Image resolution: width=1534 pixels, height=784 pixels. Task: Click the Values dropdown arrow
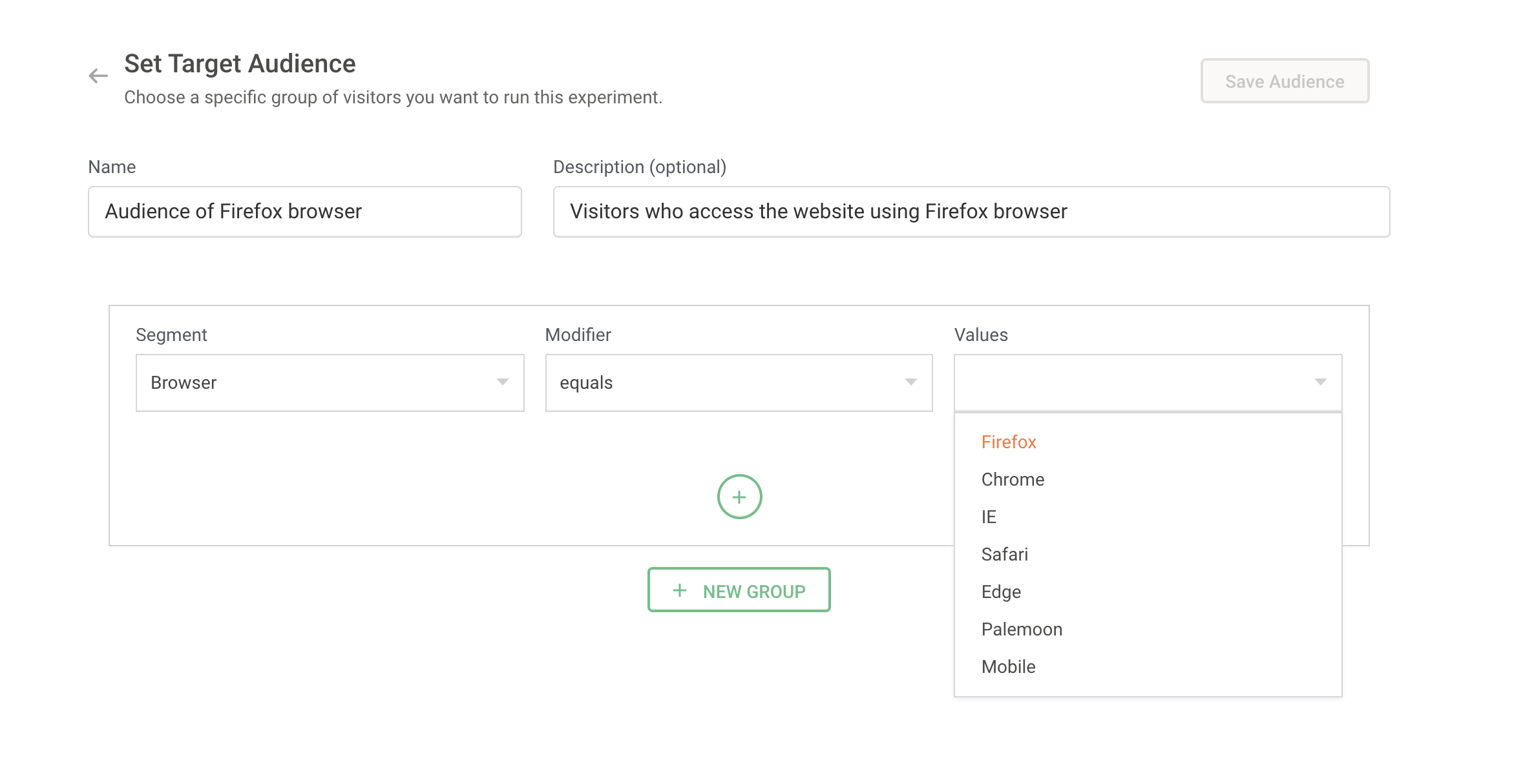pyautogui.click(x=1320, y=382)
